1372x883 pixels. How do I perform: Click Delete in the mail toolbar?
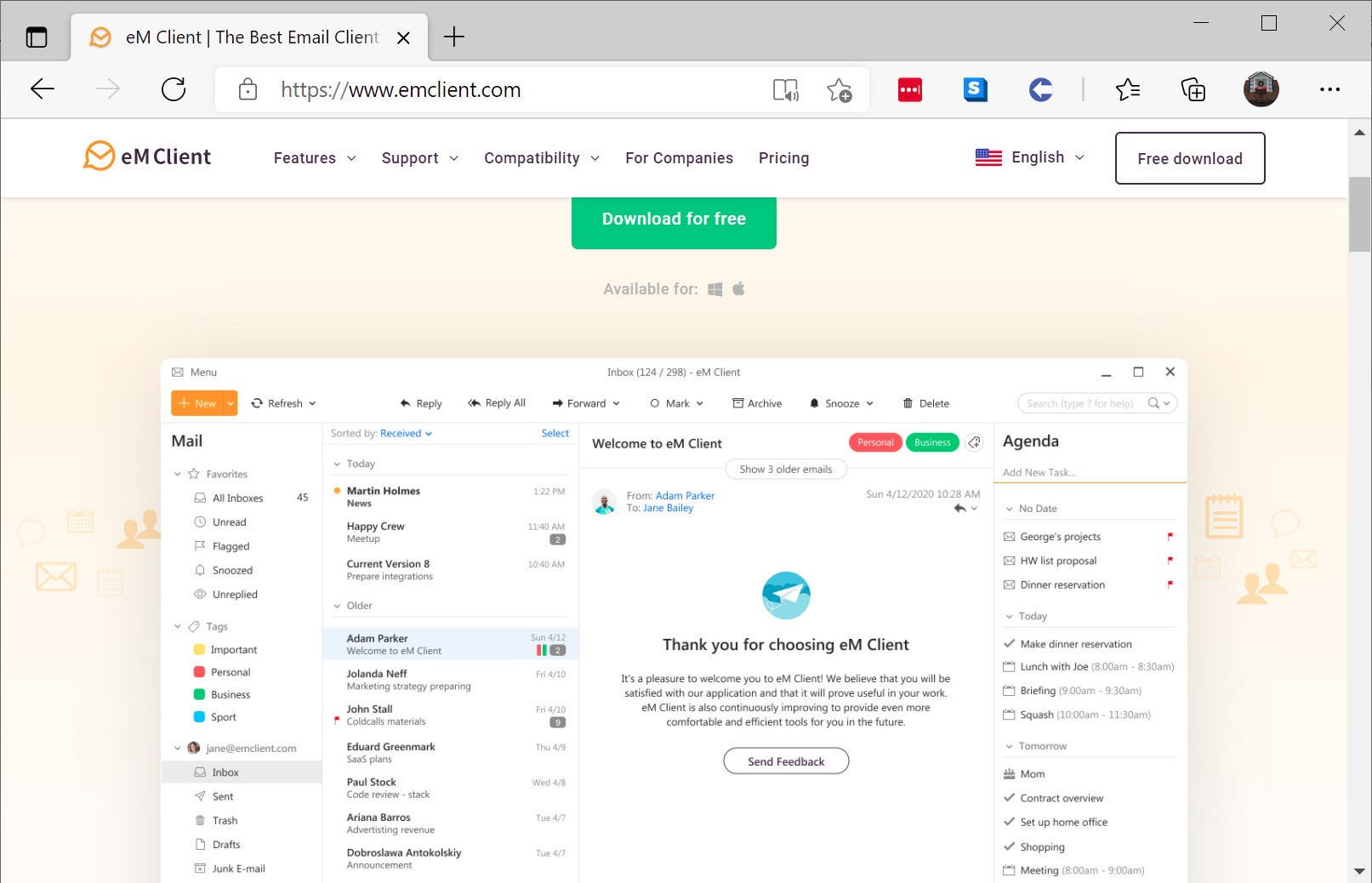[926, 403]
